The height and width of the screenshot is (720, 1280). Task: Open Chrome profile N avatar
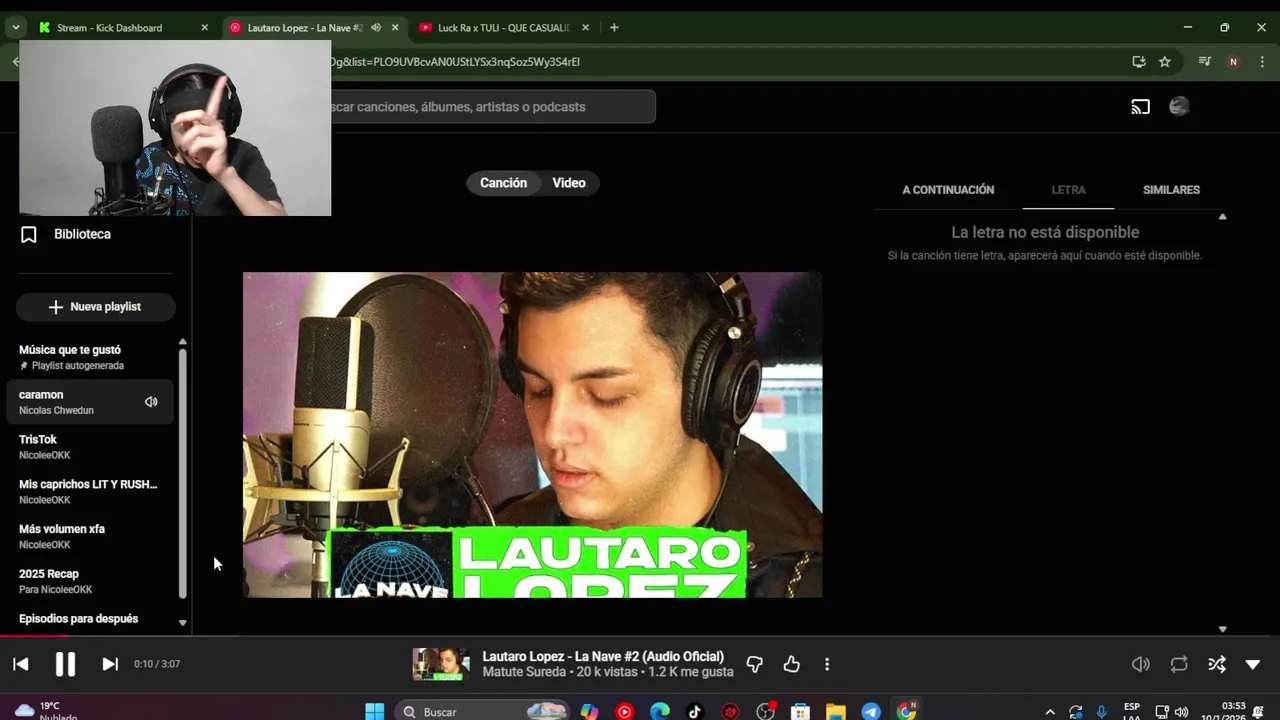coord(1233,62)
